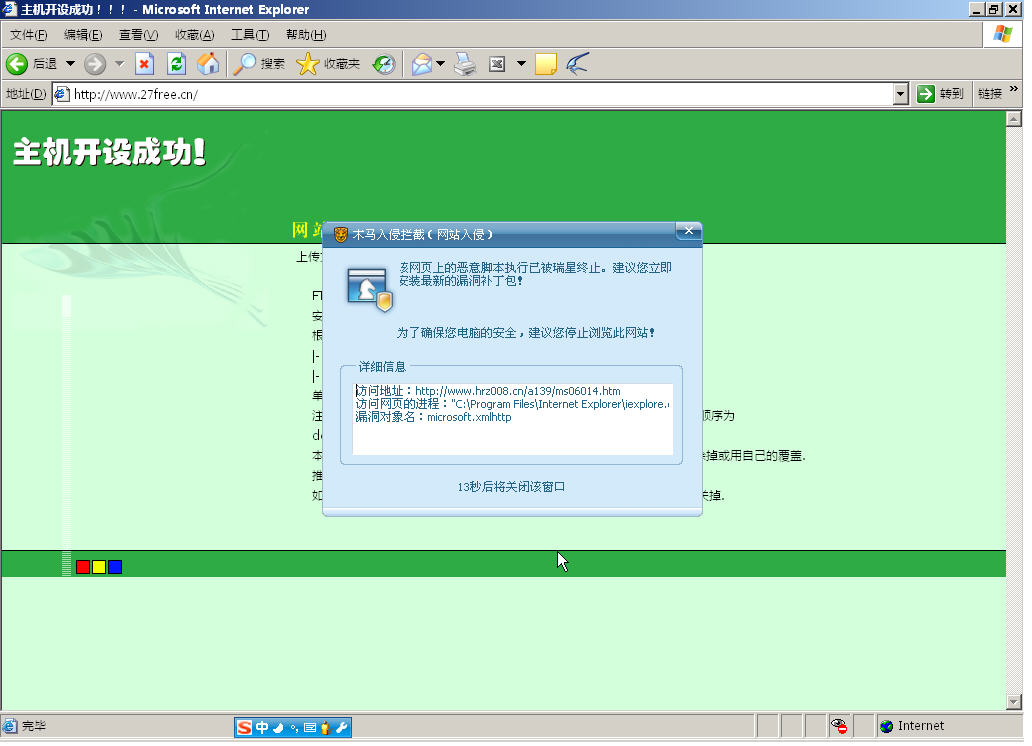This screenshot has height=746, width=1032.
Task: Expand the Forward button history dropdown
Action: pos(119,64)
